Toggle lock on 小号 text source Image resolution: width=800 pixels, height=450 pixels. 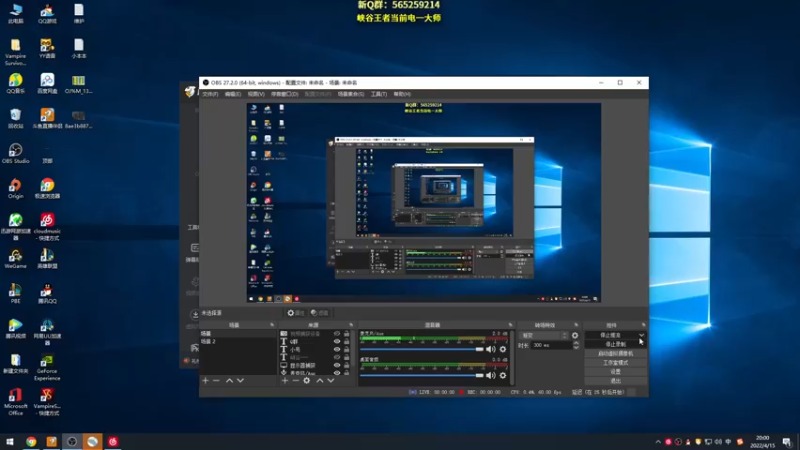click(x=347, y=349)
